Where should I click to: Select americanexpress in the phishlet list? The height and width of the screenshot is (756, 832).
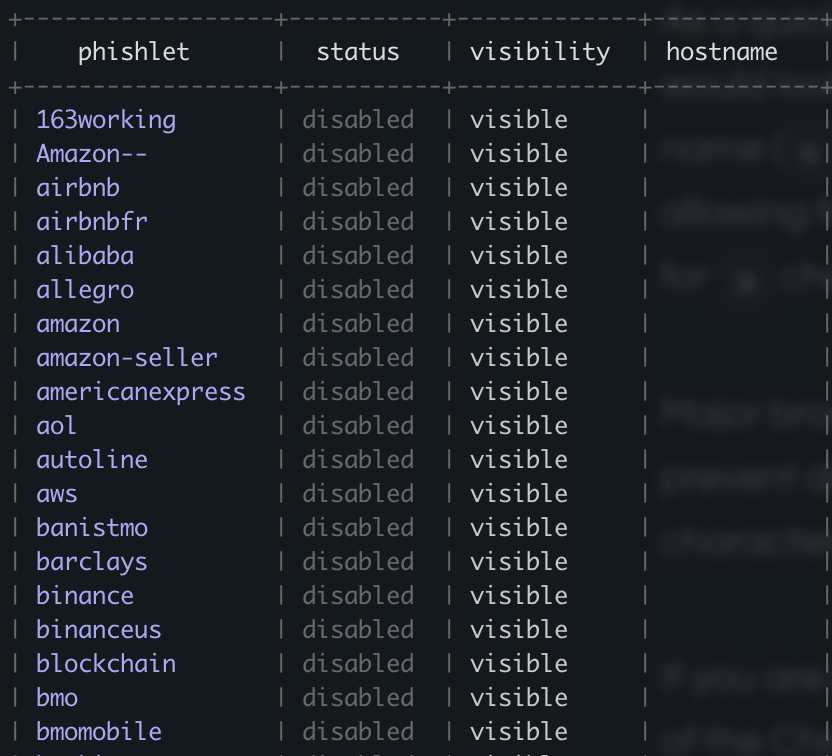pyautogui.click(x=141, y=392)
